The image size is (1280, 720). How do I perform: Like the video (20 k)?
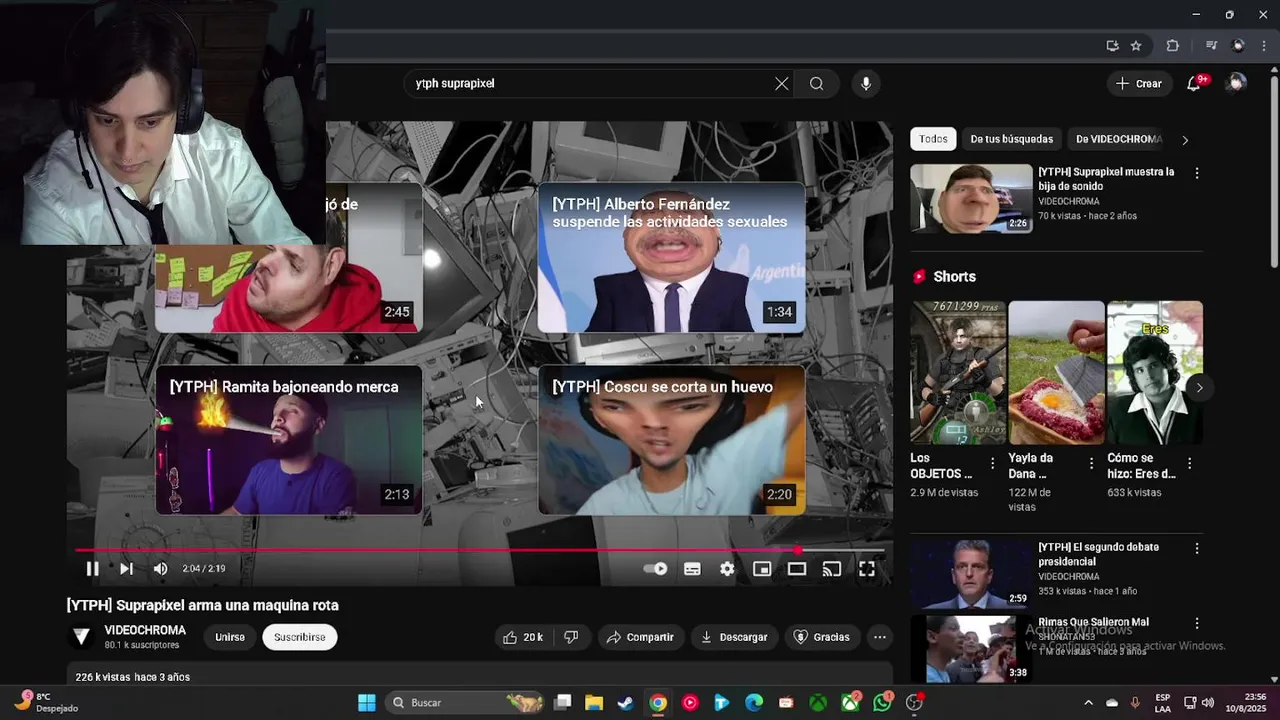pos(523,637)
